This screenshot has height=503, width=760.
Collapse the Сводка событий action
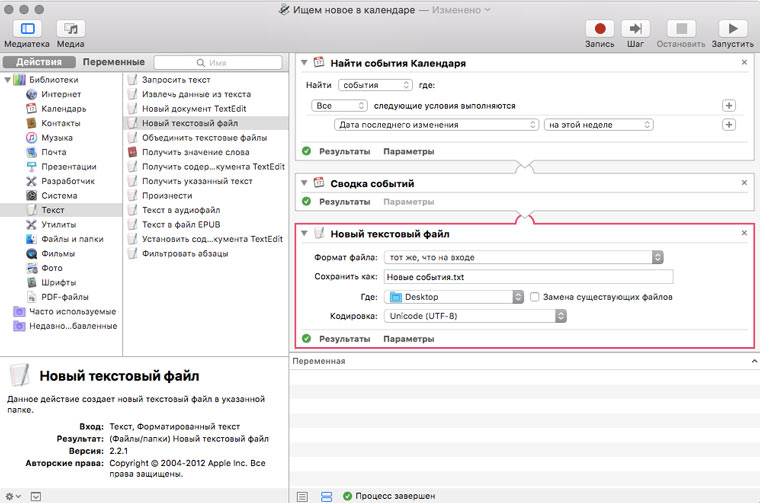coord(304,183)
